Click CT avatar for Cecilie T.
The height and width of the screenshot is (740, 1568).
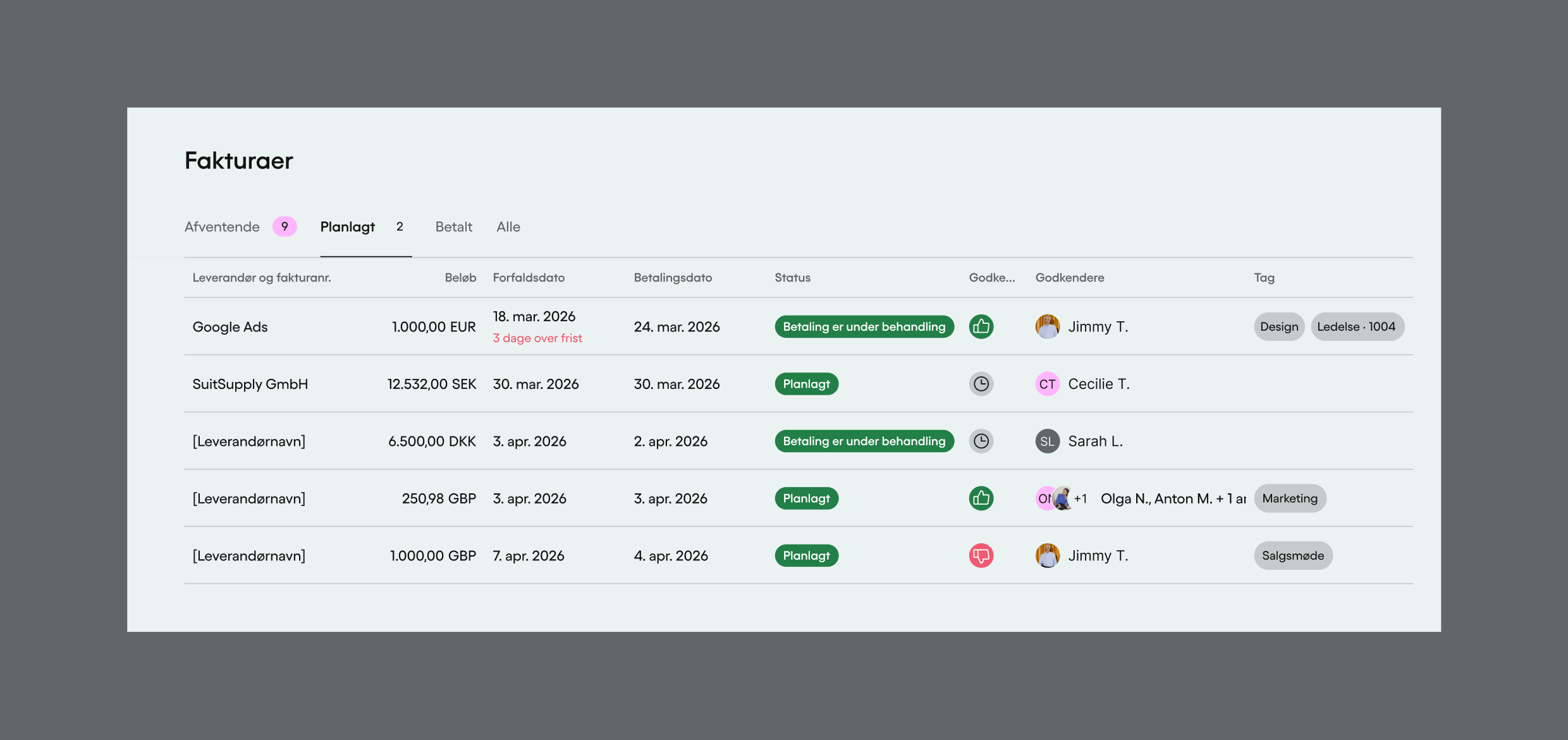1048,384
